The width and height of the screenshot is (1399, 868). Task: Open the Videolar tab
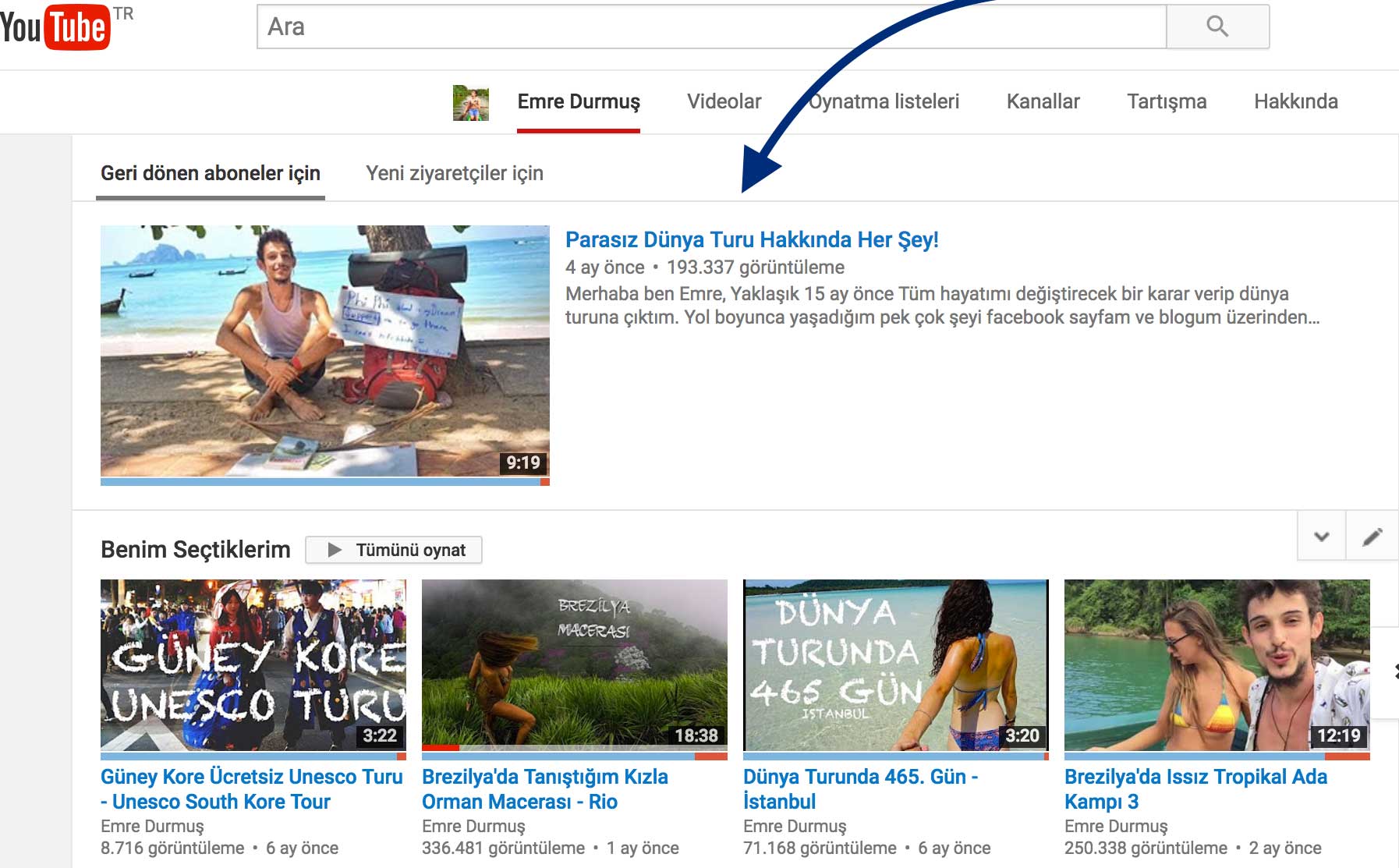[x=724, y=101]
